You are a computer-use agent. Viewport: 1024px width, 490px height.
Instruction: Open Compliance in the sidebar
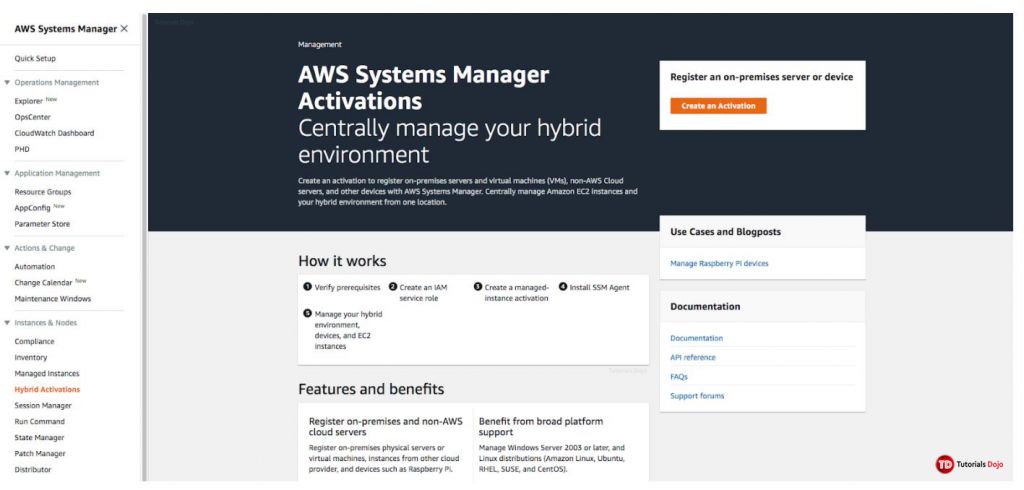(35, 342)
